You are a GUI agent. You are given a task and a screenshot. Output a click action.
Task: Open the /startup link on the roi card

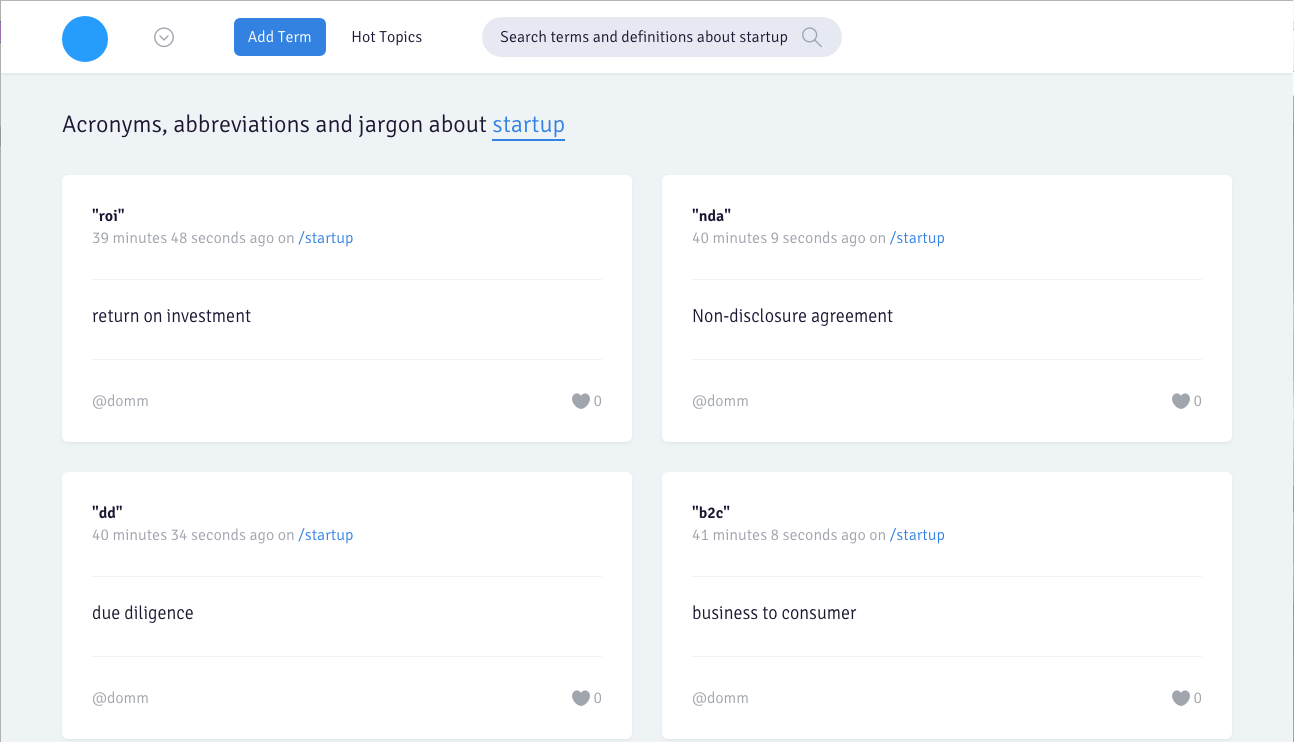pos(326,238)
